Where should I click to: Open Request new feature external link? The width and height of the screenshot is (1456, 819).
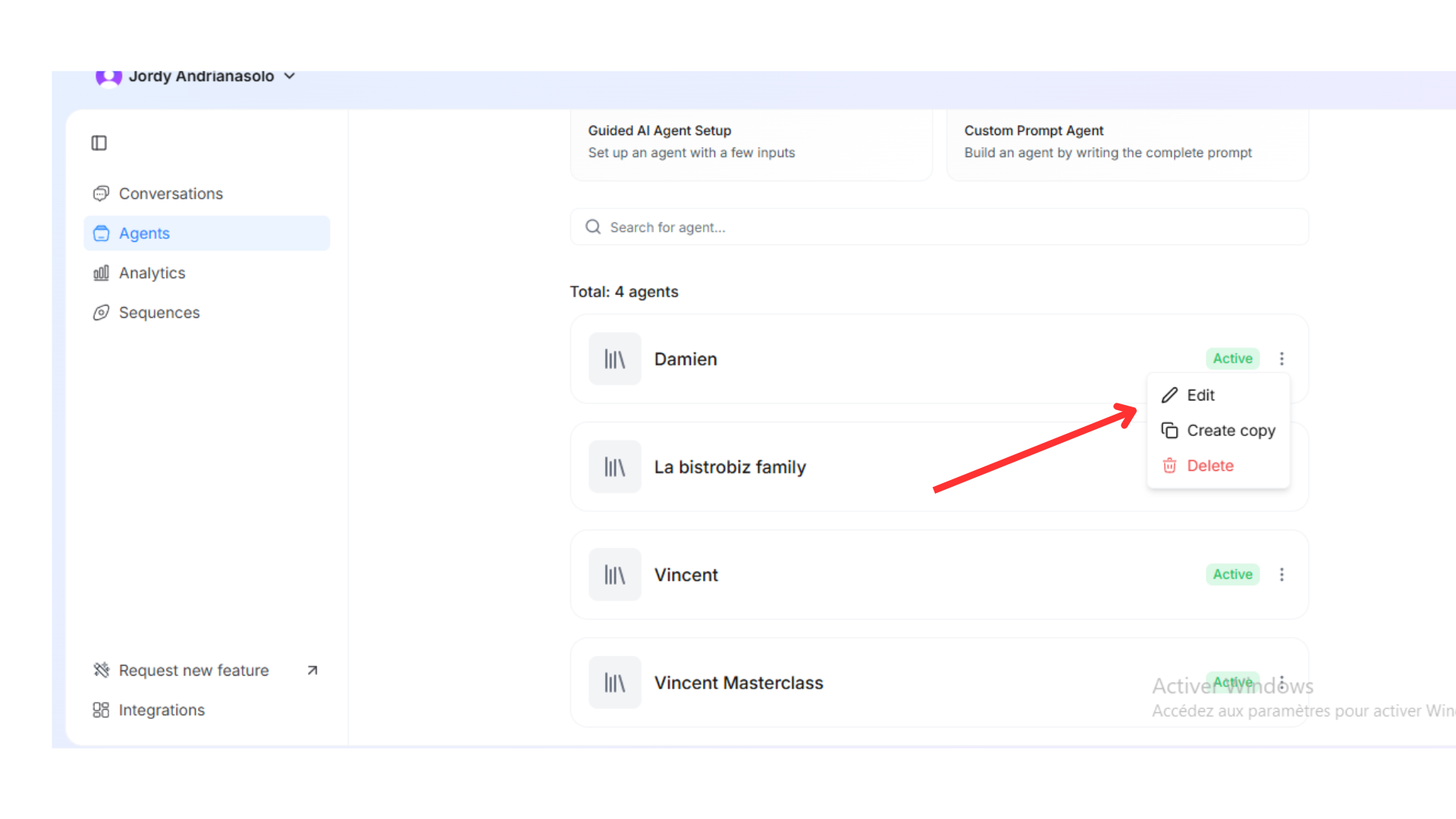(312, 670)
